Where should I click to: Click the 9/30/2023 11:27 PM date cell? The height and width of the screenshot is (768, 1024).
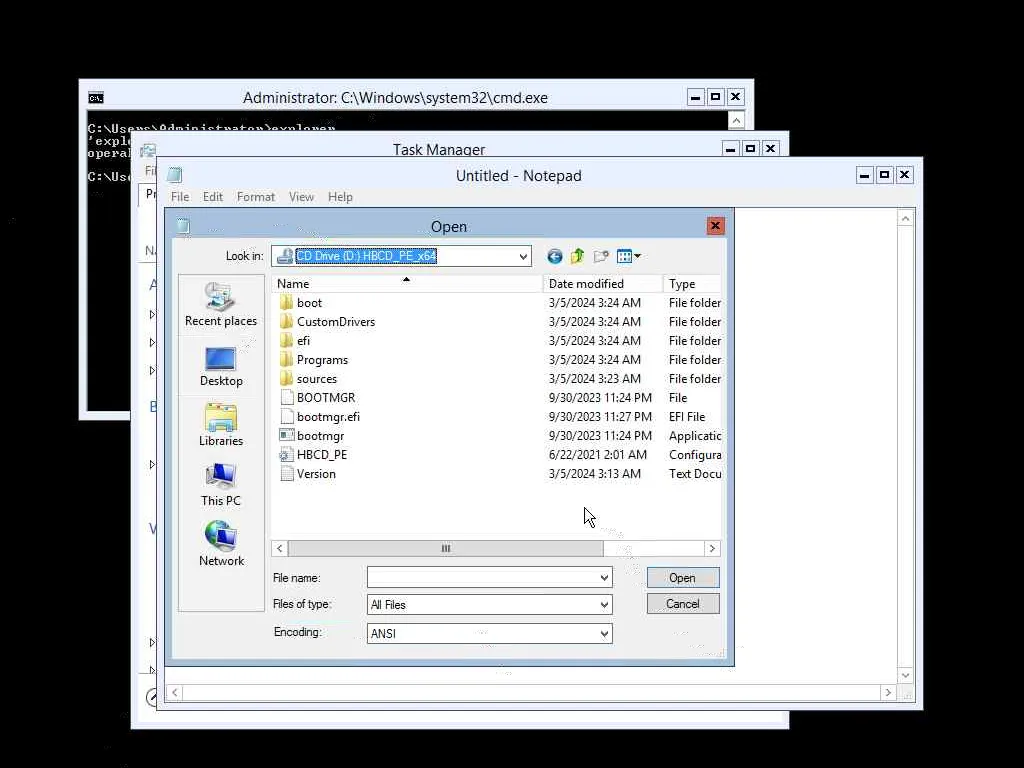pos(600,416)
